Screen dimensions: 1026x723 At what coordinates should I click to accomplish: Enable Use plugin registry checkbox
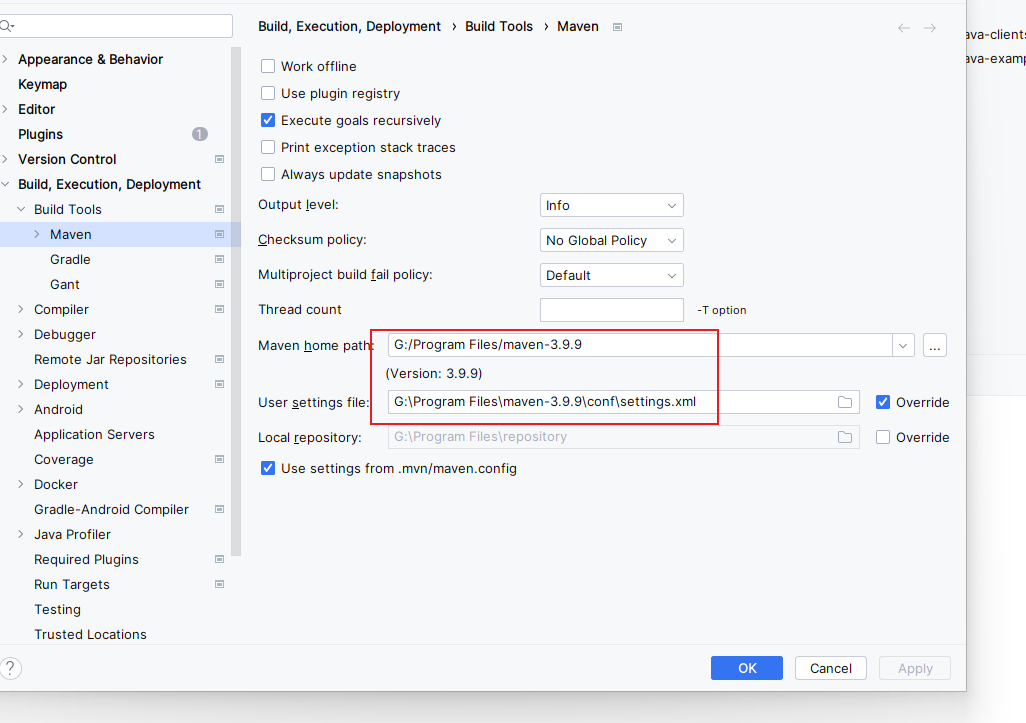click(268, 93)
